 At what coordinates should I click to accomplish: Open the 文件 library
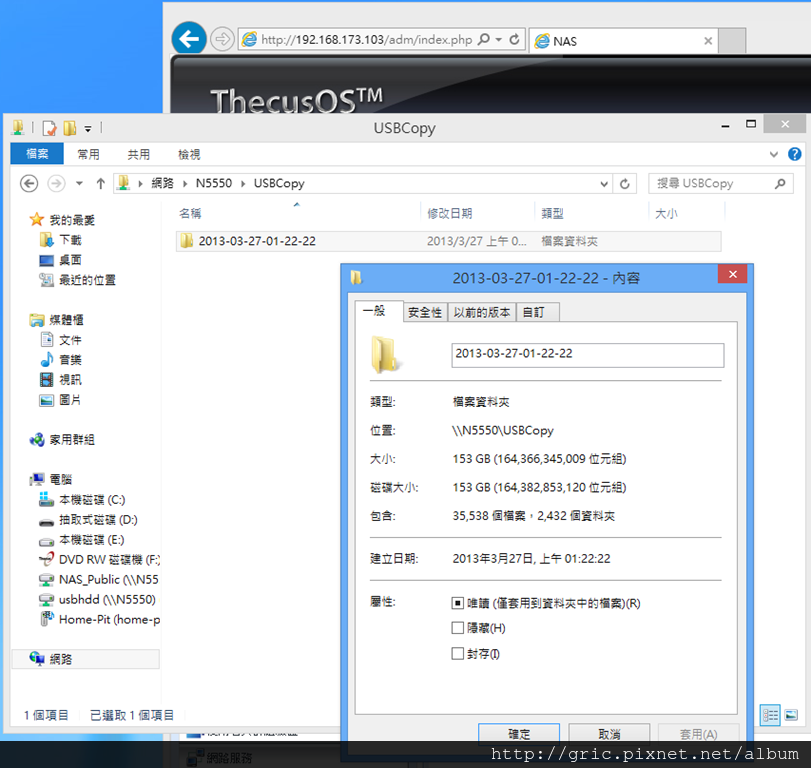70,340
